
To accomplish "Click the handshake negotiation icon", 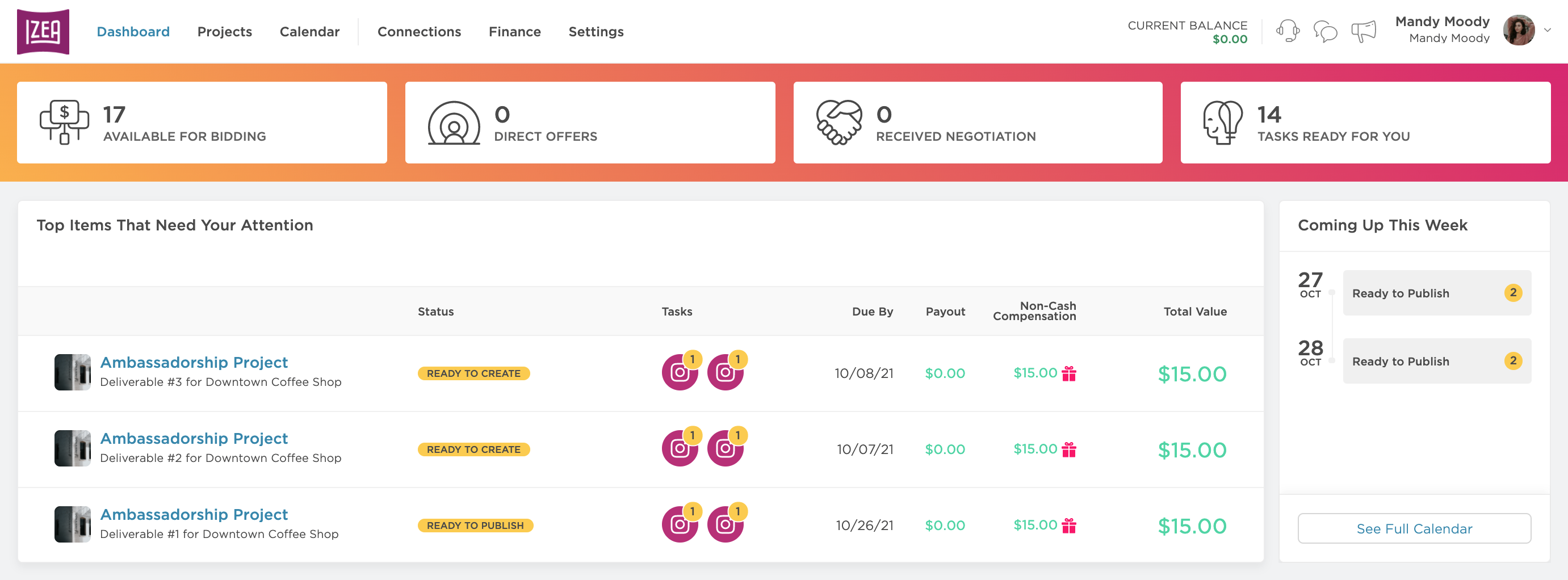I will 838,123.
